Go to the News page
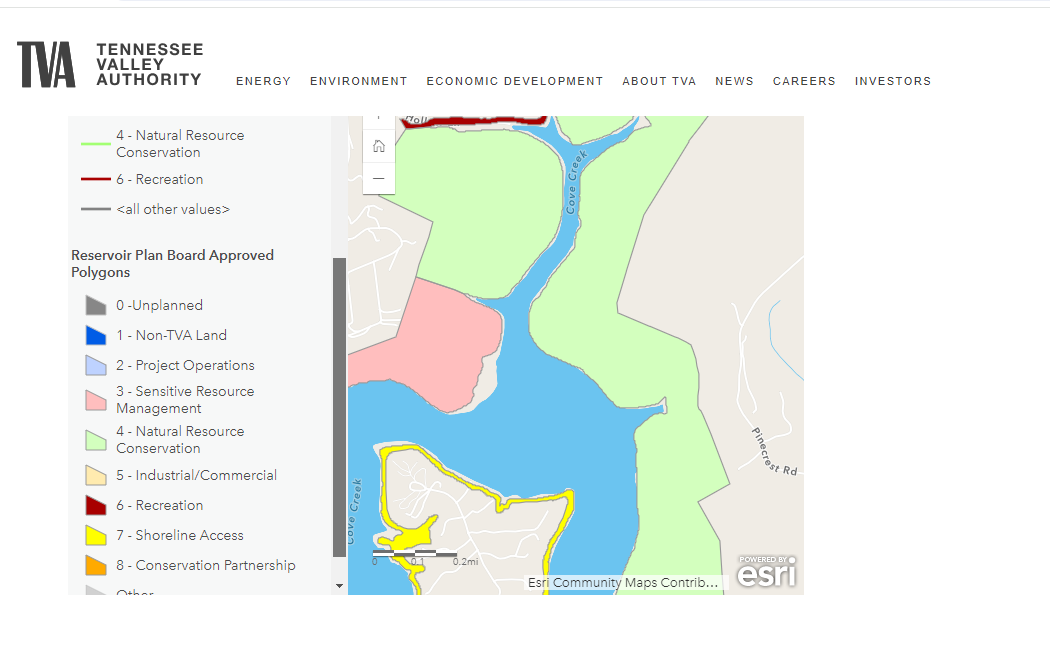This screenshot has width=1050, height=648. pos(734,81)
